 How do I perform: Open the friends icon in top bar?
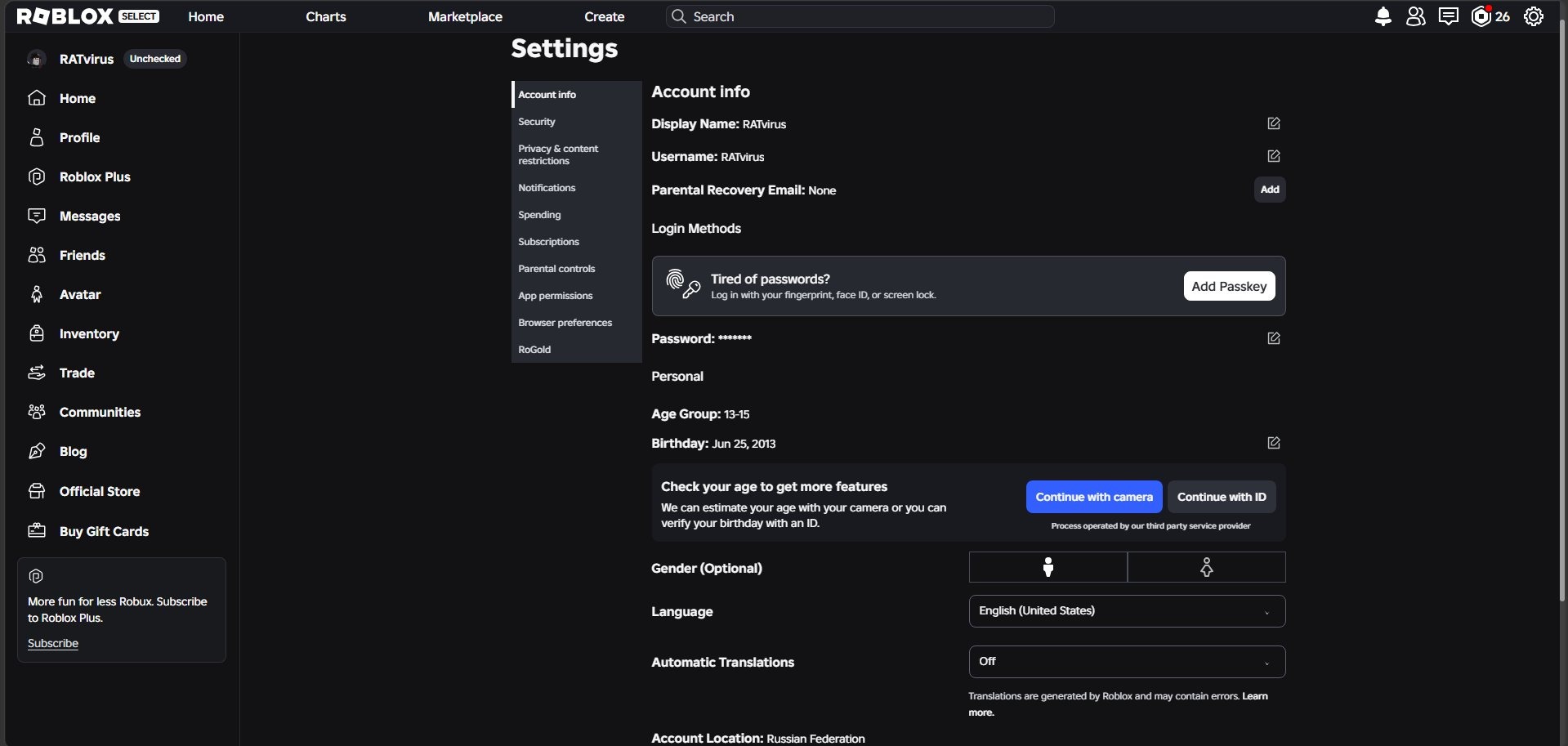pos(1415,16)
